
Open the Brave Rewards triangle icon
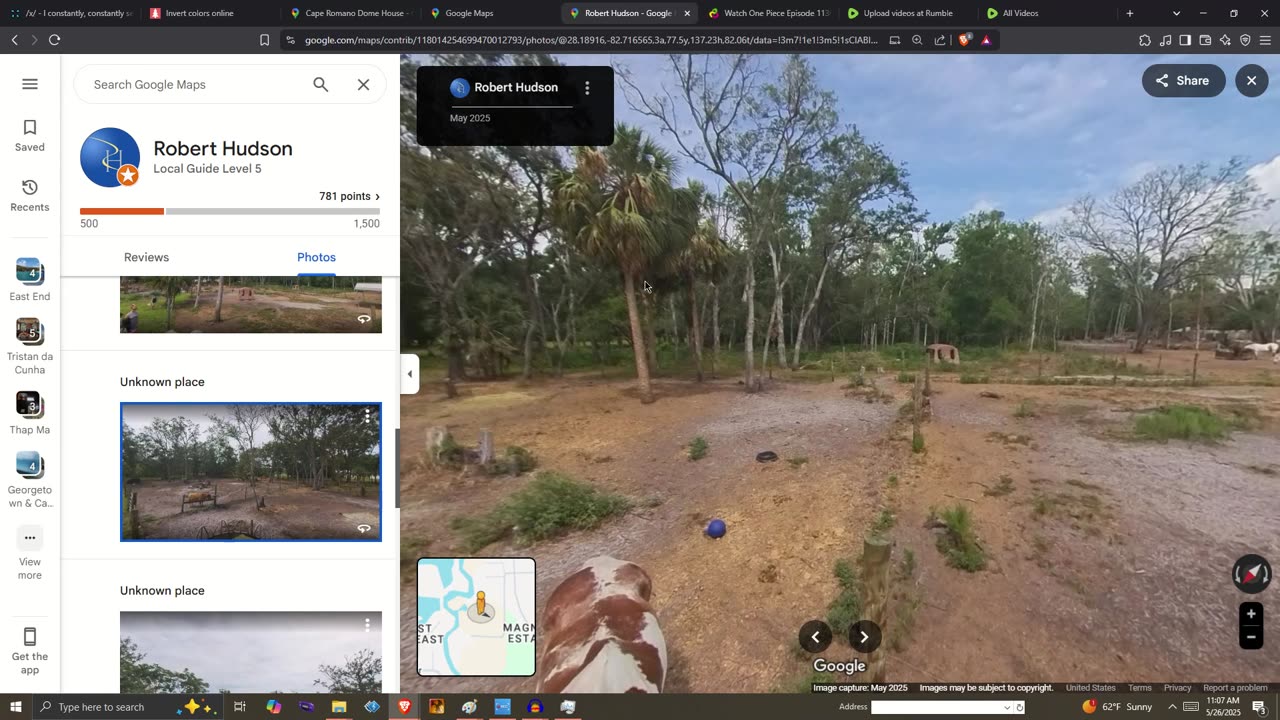point(986,40)
